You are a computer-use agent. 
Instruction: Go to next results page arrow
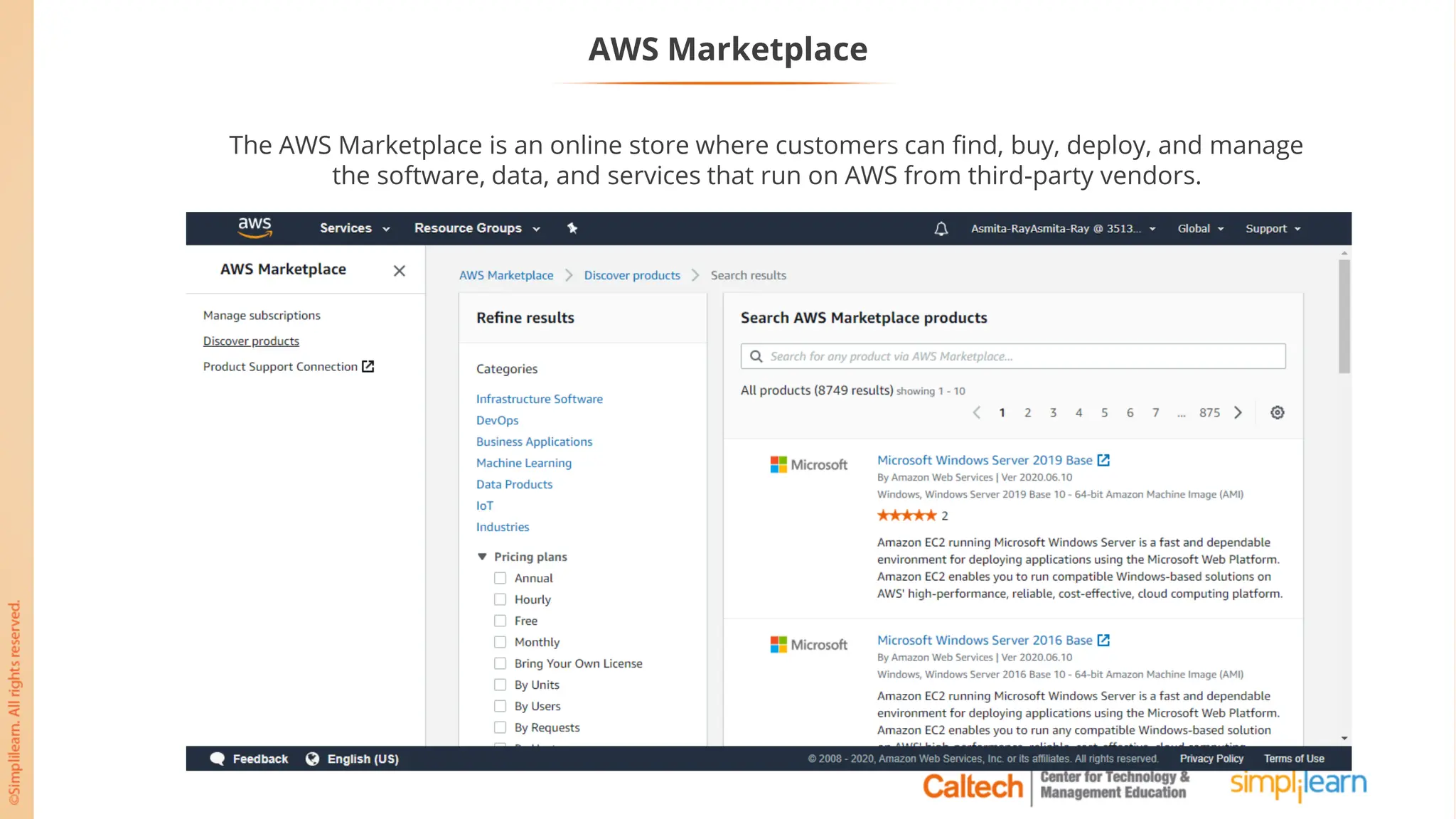point(1238,412)
